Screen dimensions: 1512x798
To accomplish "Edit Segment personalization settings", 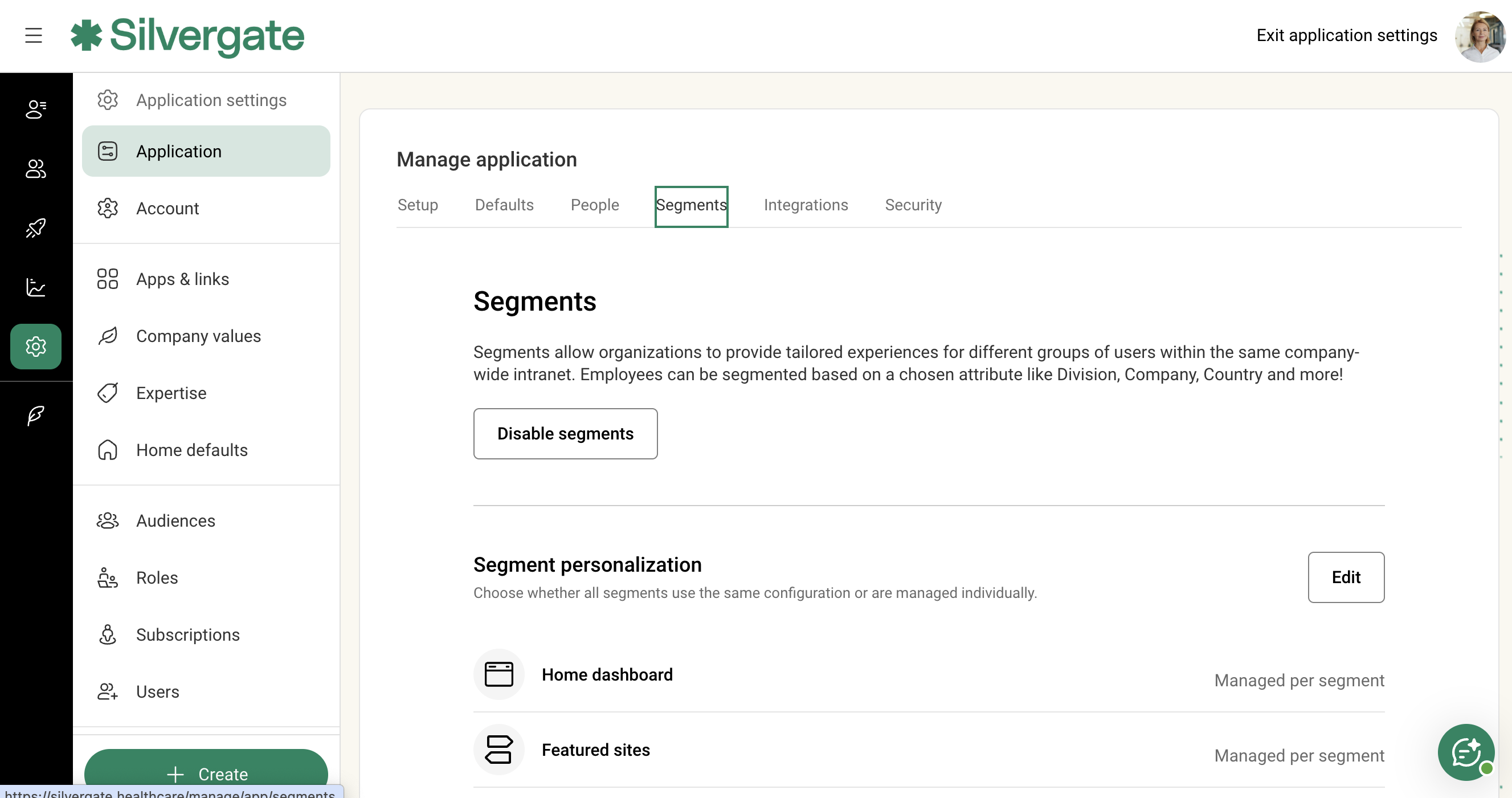I will [1345, 577].
